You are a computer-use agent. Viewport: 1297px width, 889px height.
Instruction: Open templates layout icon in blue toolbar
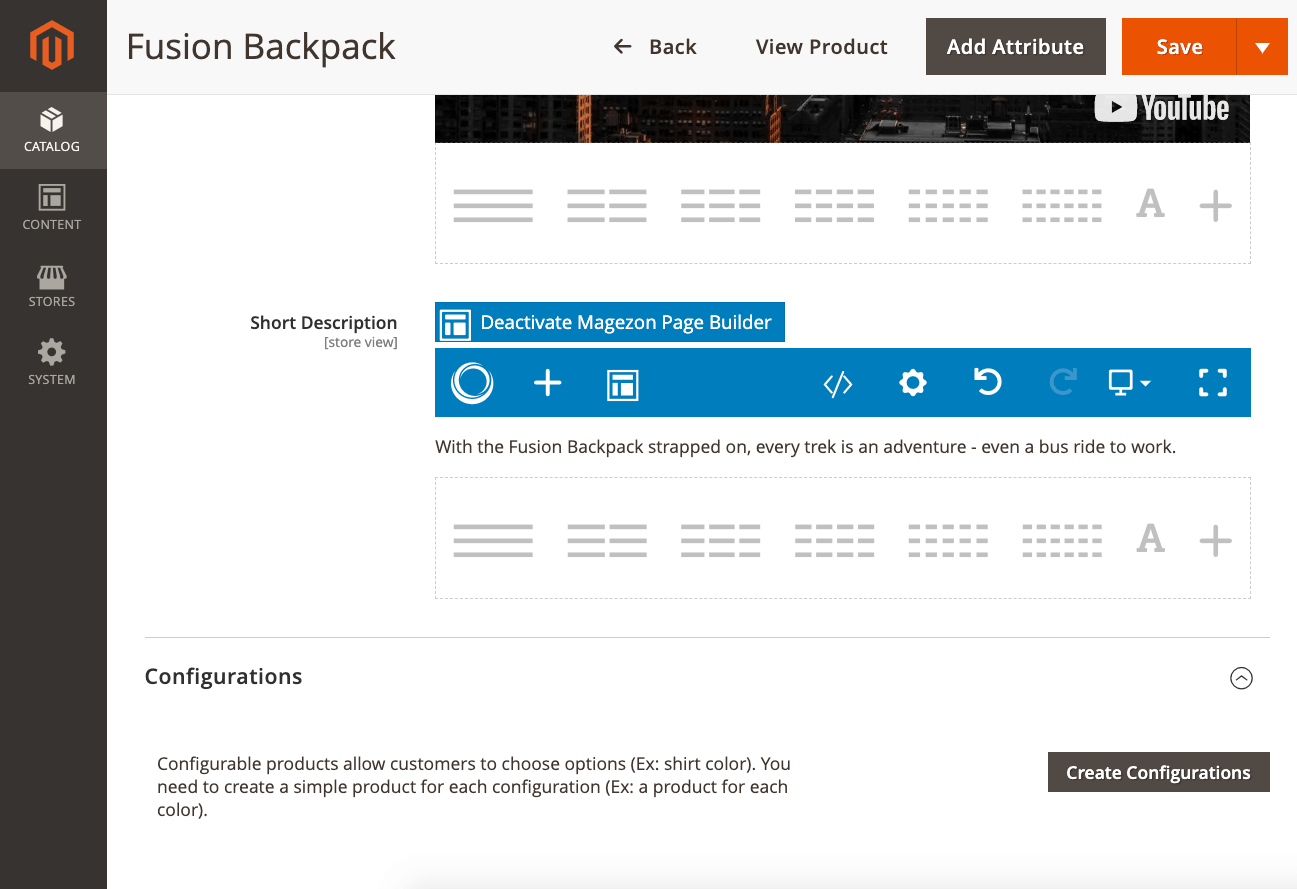pyautogui.click(x=622, y=384)
